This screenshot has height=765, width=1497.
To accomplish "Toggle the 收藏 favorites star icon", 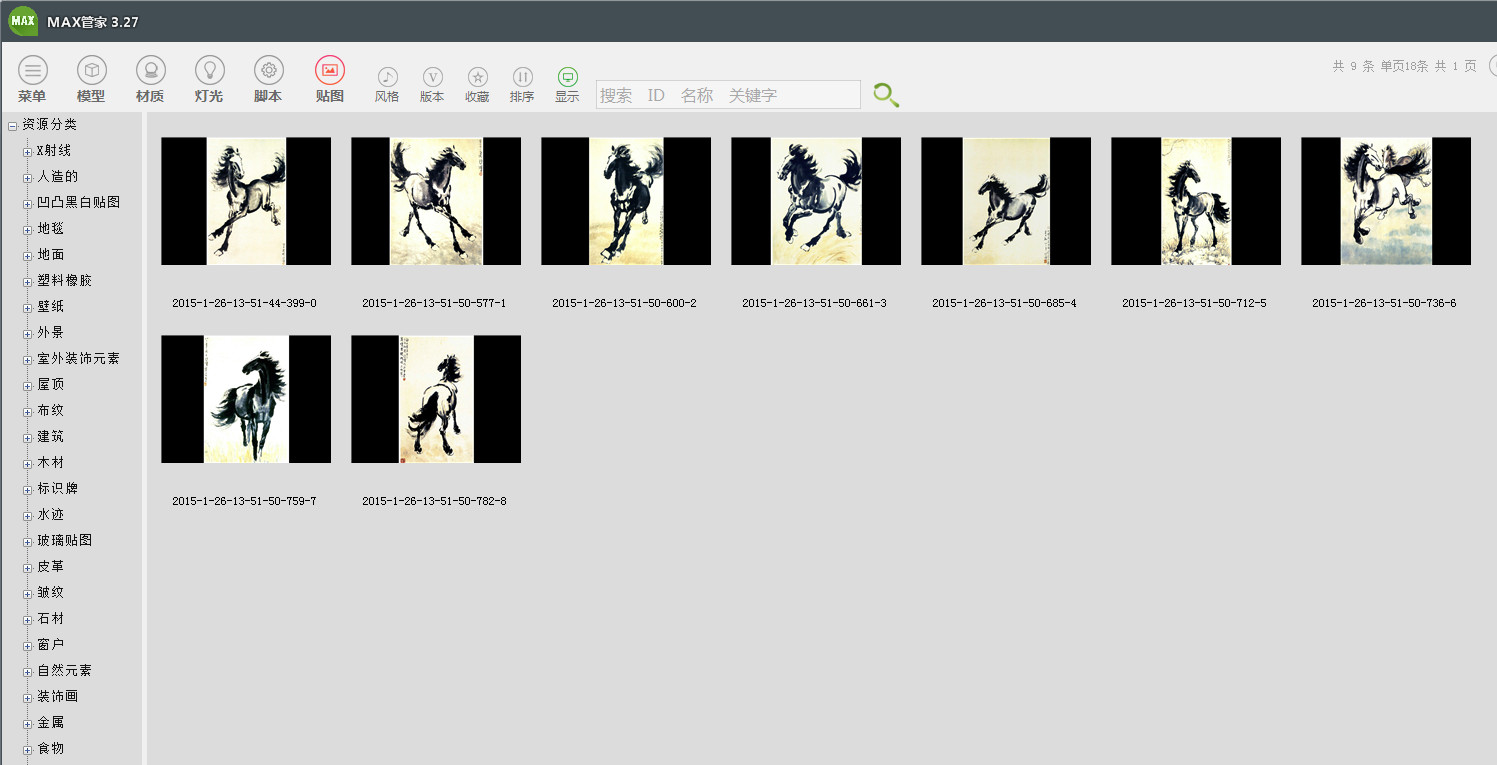I will [x=478, y=78].
